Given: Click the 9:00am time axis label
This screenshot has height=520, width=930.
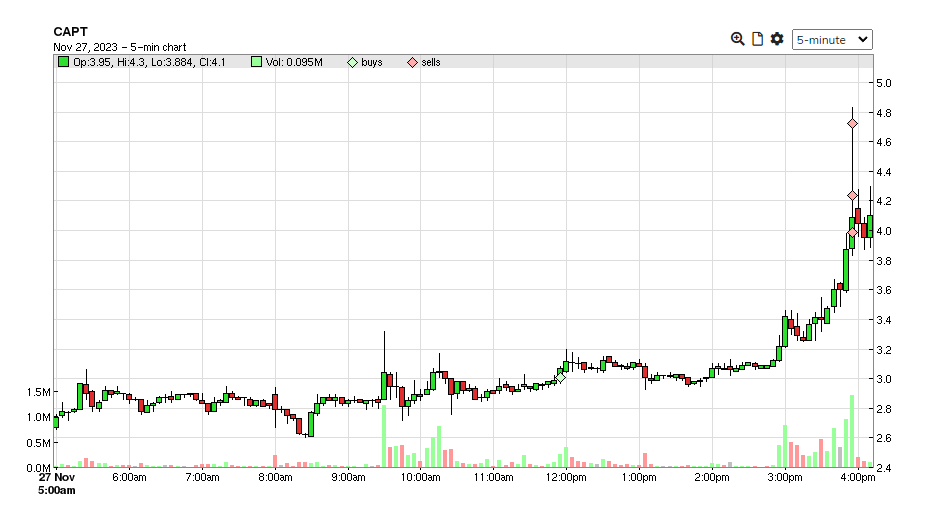Looking at the screenshot, I should click(348, 477).
